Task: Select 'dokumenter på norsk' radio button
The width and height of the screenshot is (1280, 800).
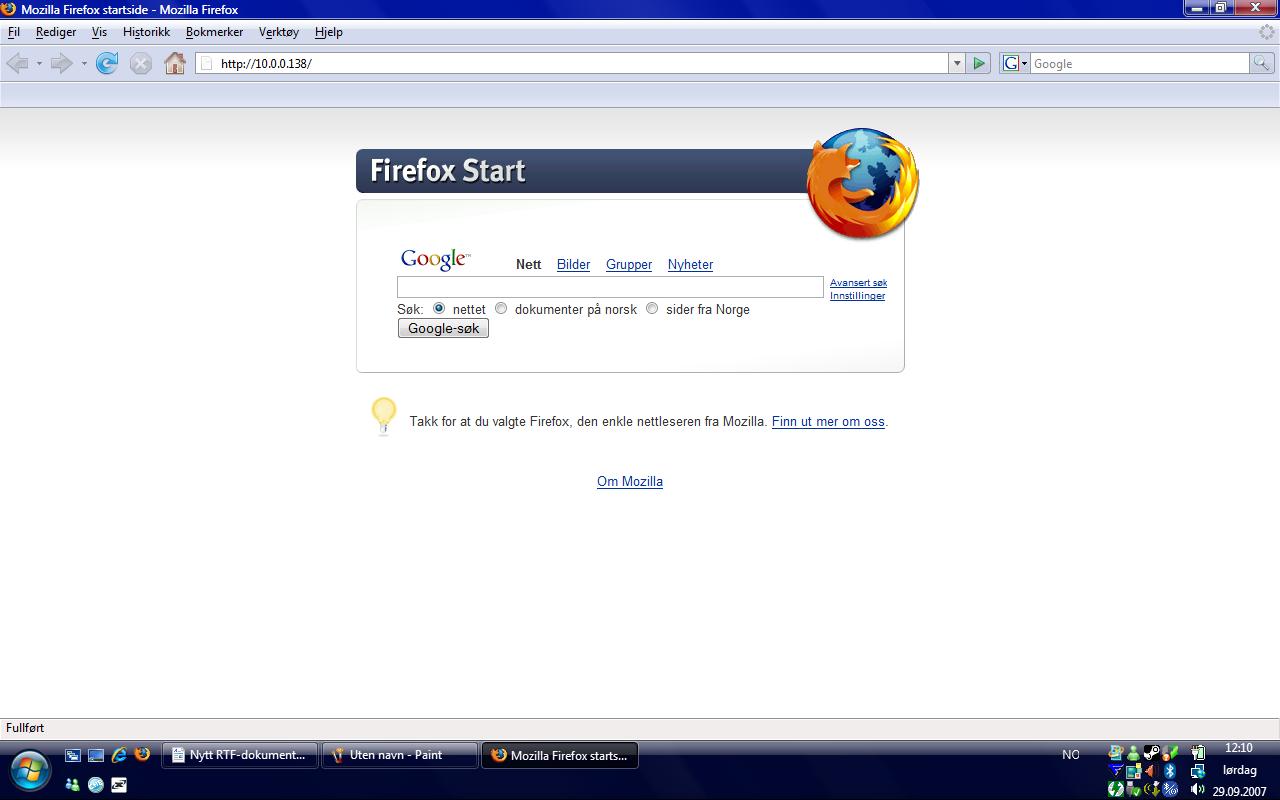Action: (501, 308)
